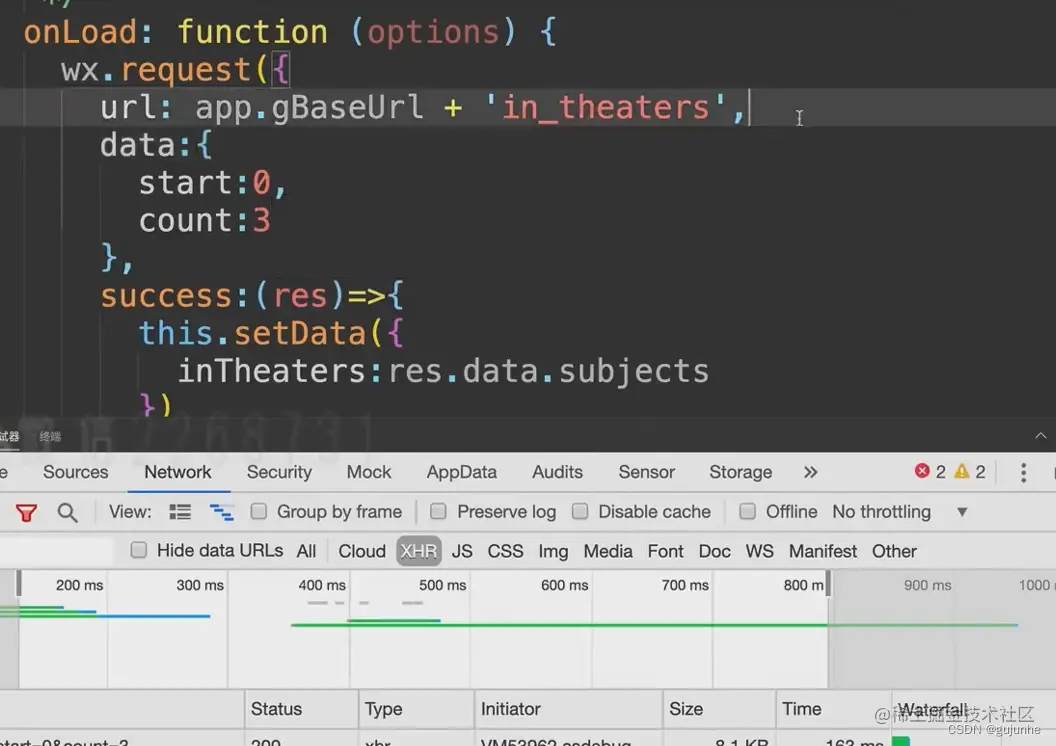Screen dimensions: 1056x746
Task: Toggle the XHR request filter
Action: coord(419,551)
